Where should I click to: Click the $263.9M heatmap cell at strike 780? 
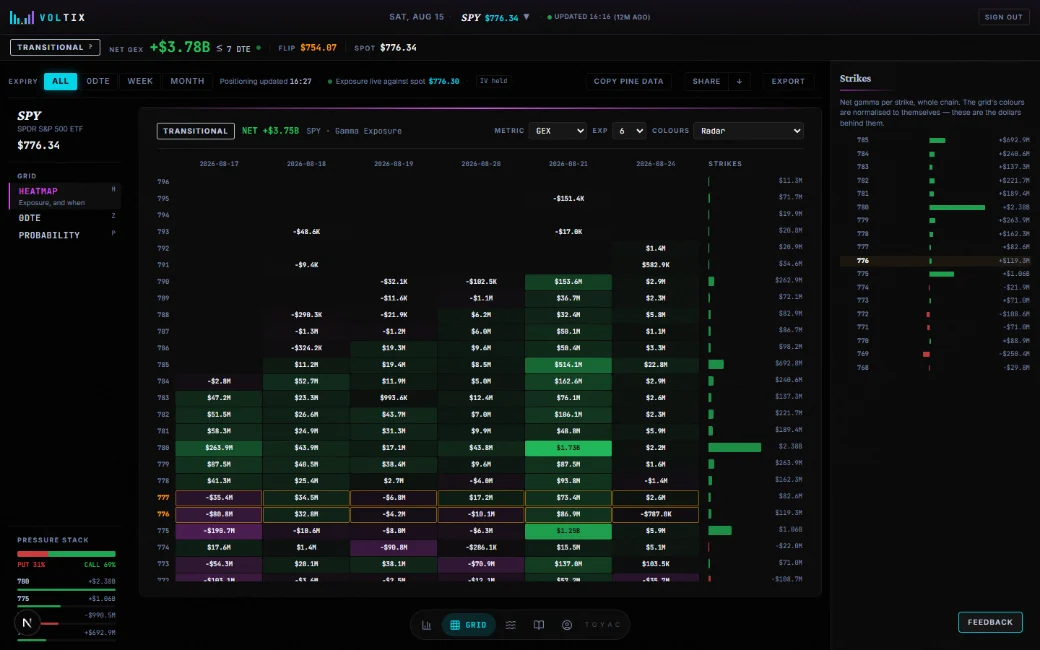219,448
